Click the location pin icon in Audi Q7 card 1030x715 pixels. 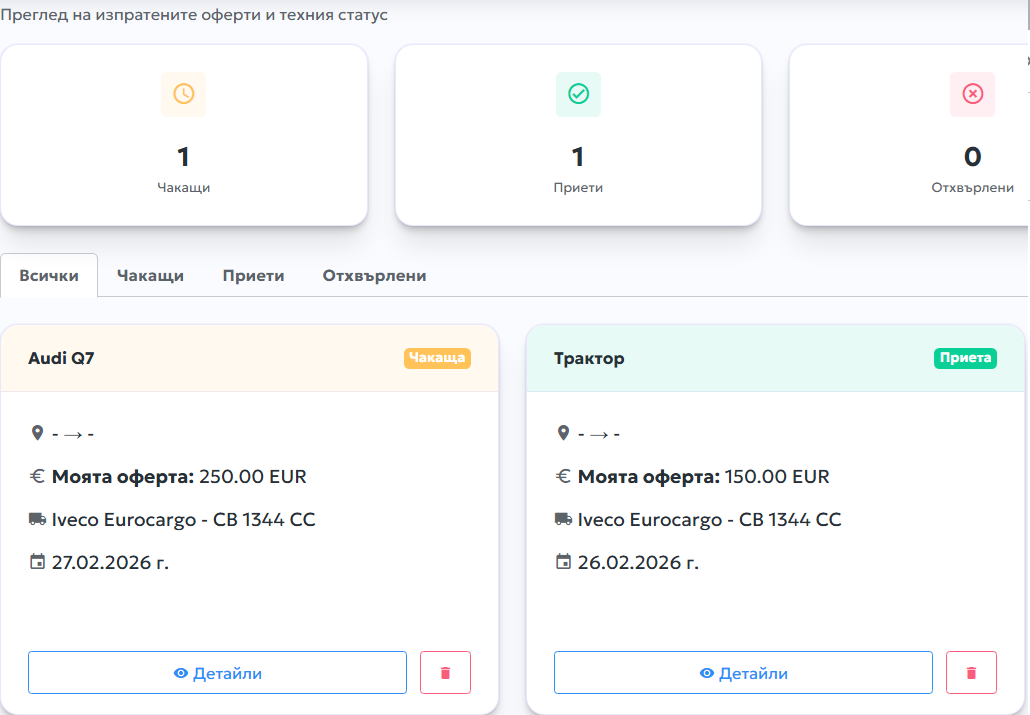(x=37, y=433)
